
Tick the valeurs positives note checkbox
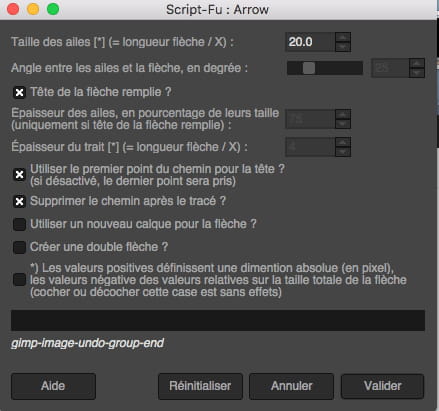19,279
